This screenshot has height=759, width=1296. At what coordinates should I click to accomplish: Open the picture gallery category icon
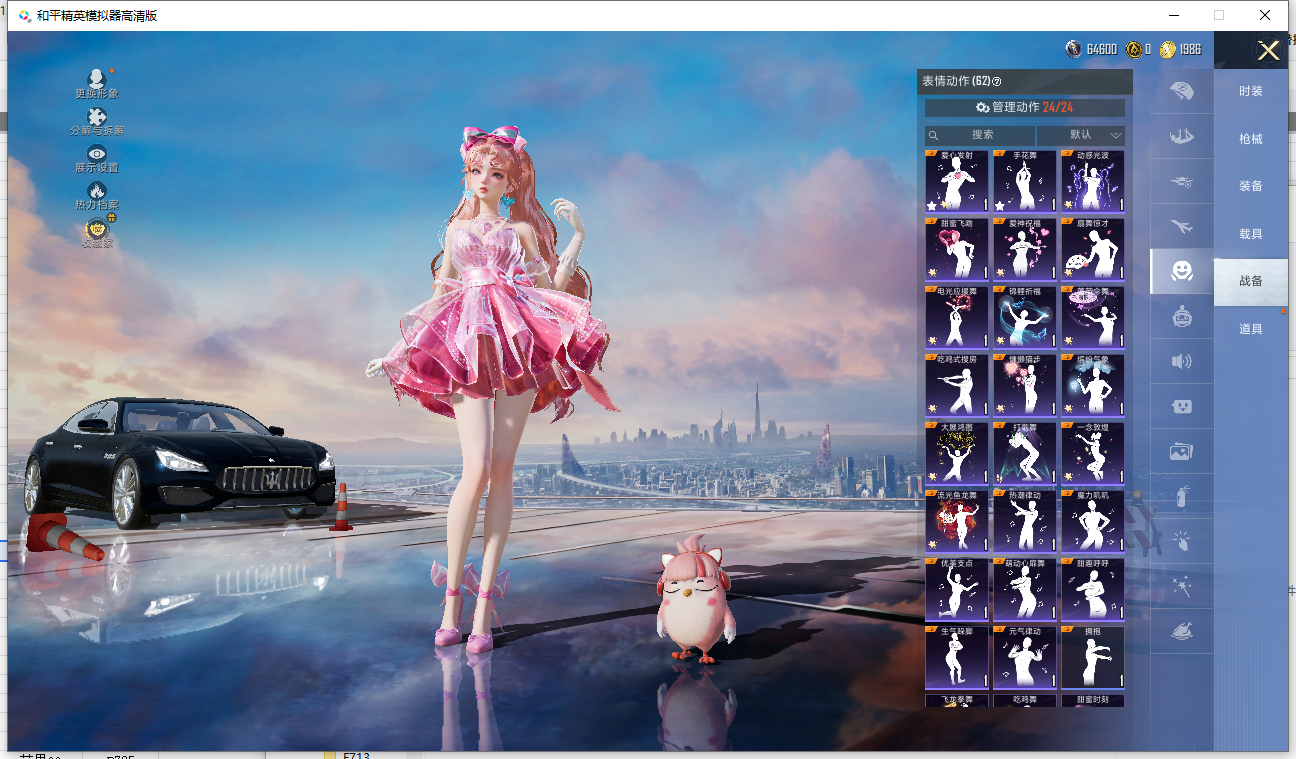[x=1182, y=451]
